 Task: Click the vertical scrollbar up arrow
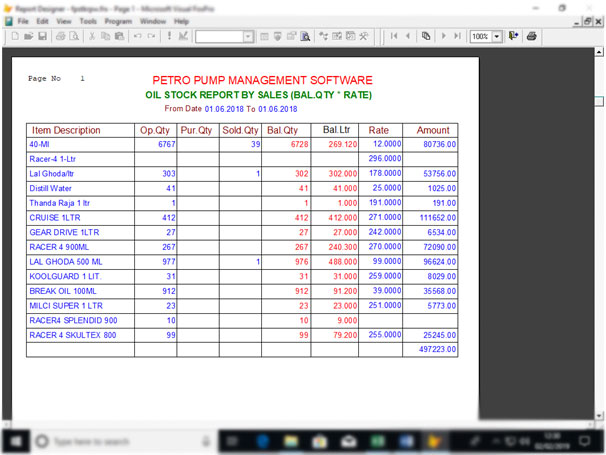coord(599,51)
